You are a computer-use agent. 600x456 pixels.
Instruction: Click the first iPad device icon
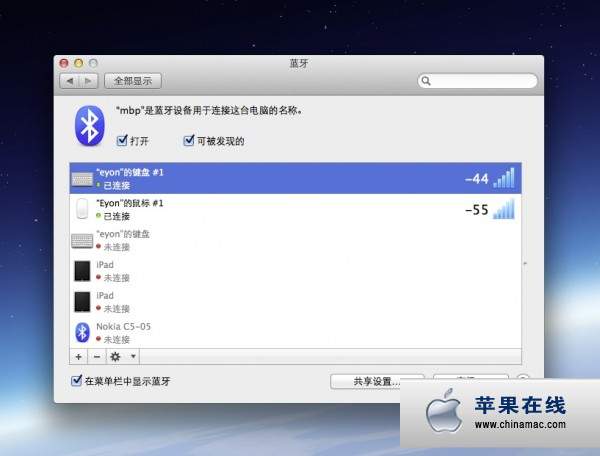[82, 271]
